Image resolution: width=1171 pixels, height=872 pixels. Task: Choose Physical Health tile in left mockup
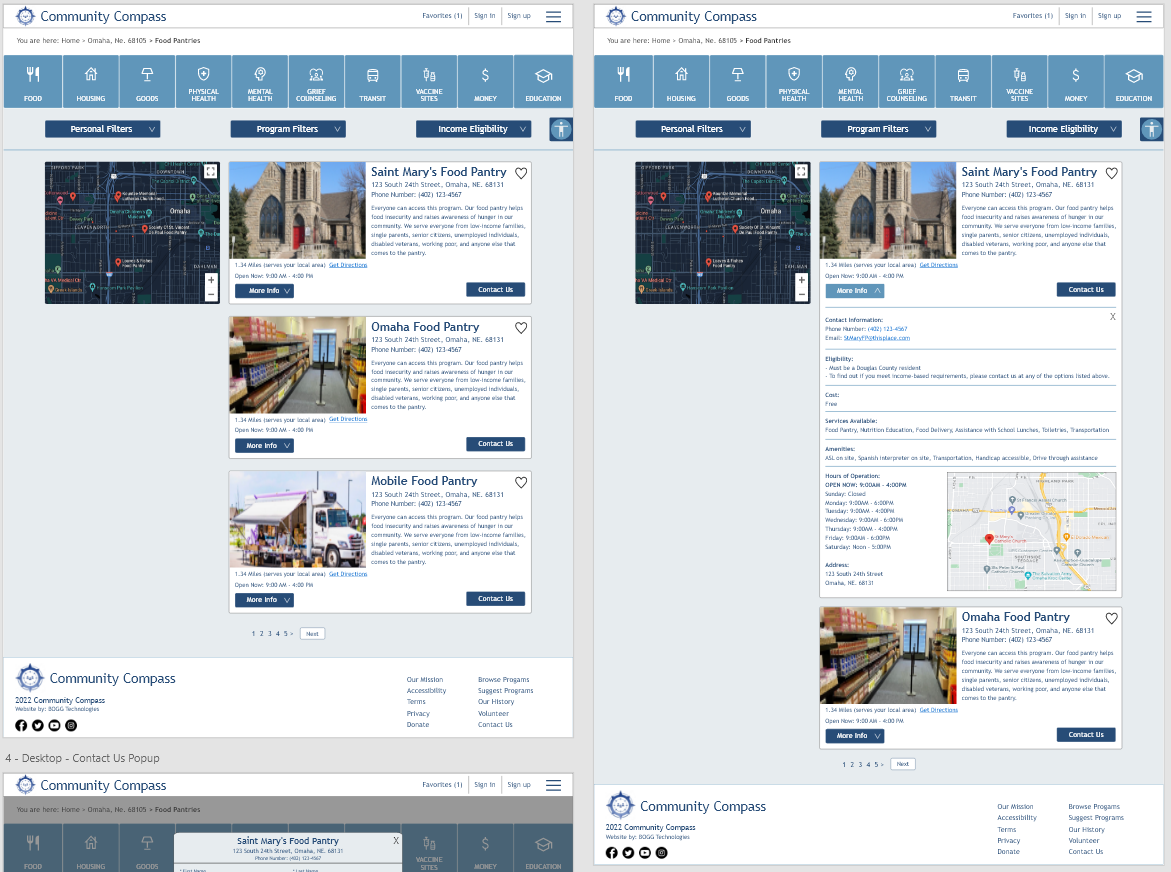point(203,81)
